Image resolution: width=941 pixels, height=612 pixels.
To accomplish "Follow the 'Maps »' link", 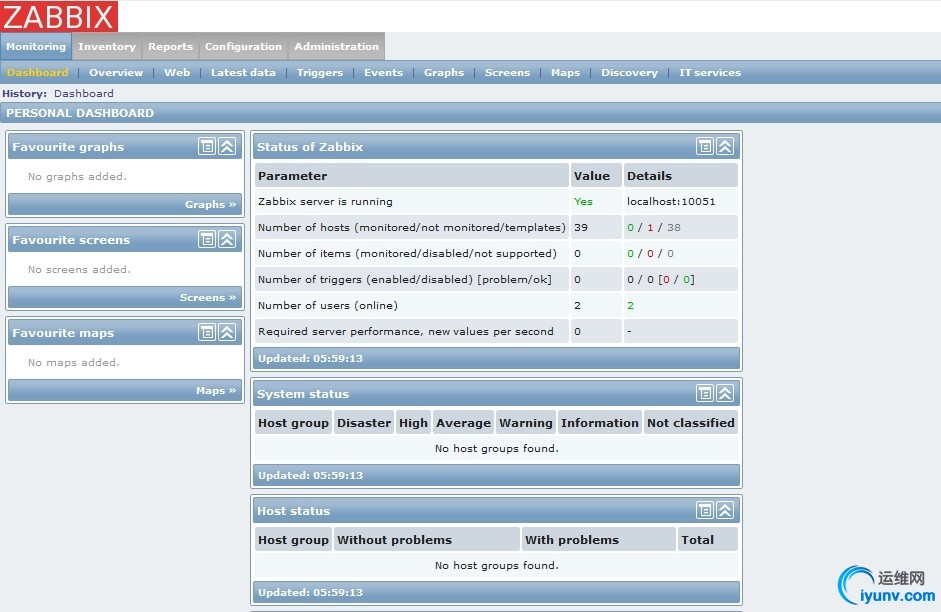I will (216, 390).
